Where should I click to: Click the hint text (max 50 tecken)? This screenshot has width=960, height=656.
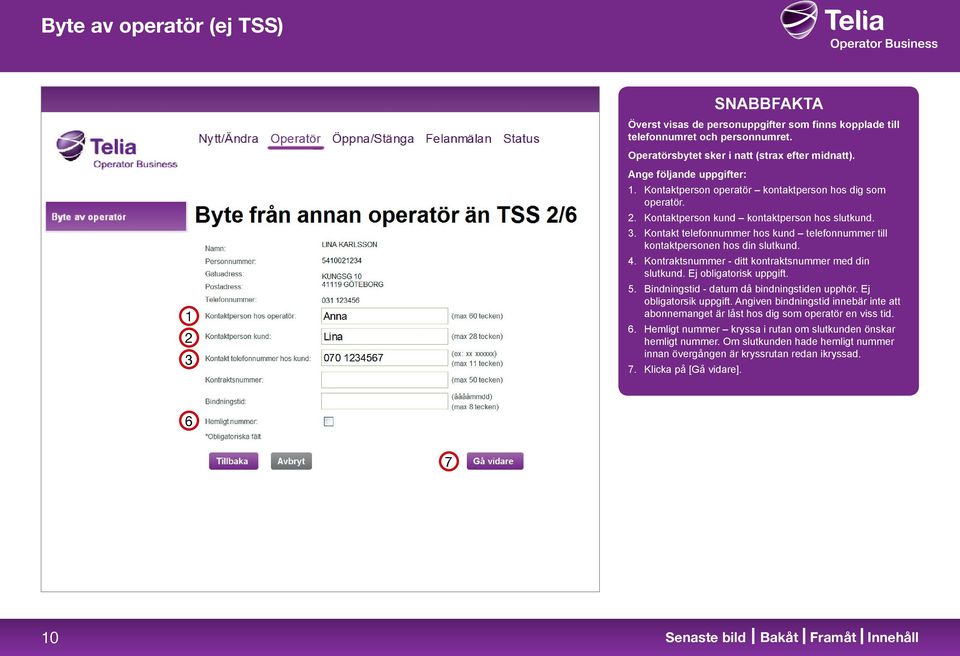(477, 380)
